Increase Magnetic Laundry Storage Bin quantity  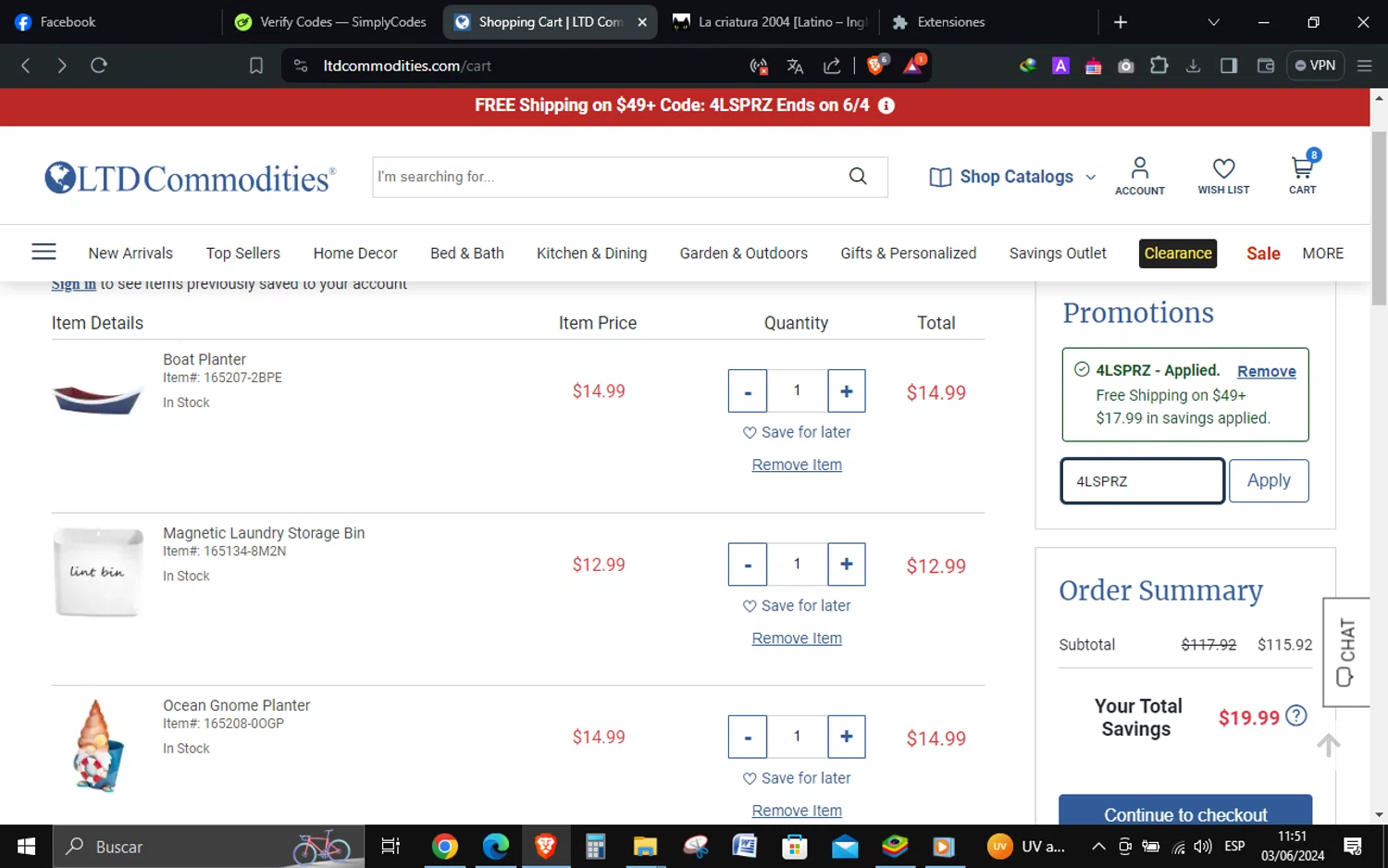coord(847,564)
